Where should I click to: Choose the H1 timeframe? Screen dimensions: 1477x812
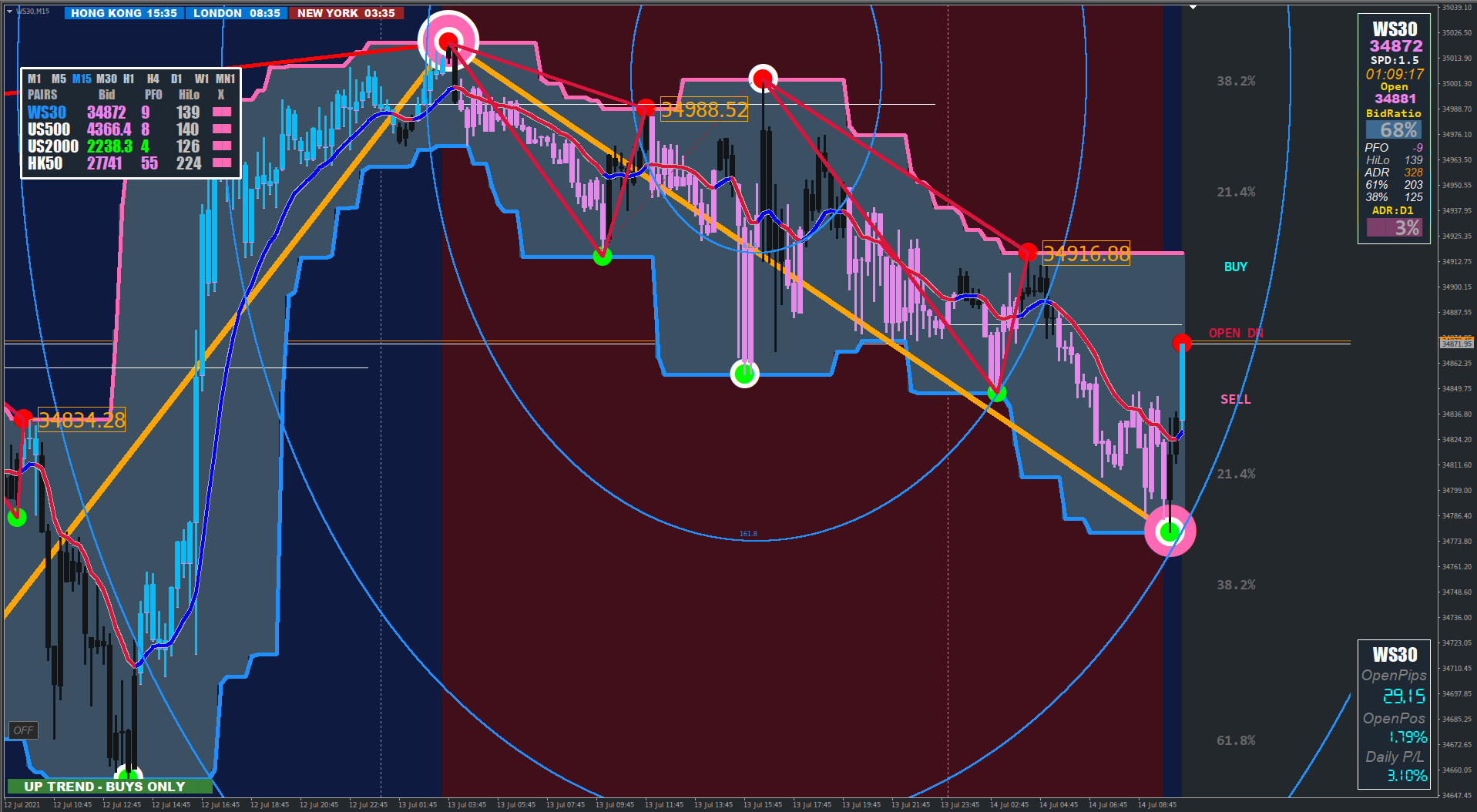pos(129,79)
